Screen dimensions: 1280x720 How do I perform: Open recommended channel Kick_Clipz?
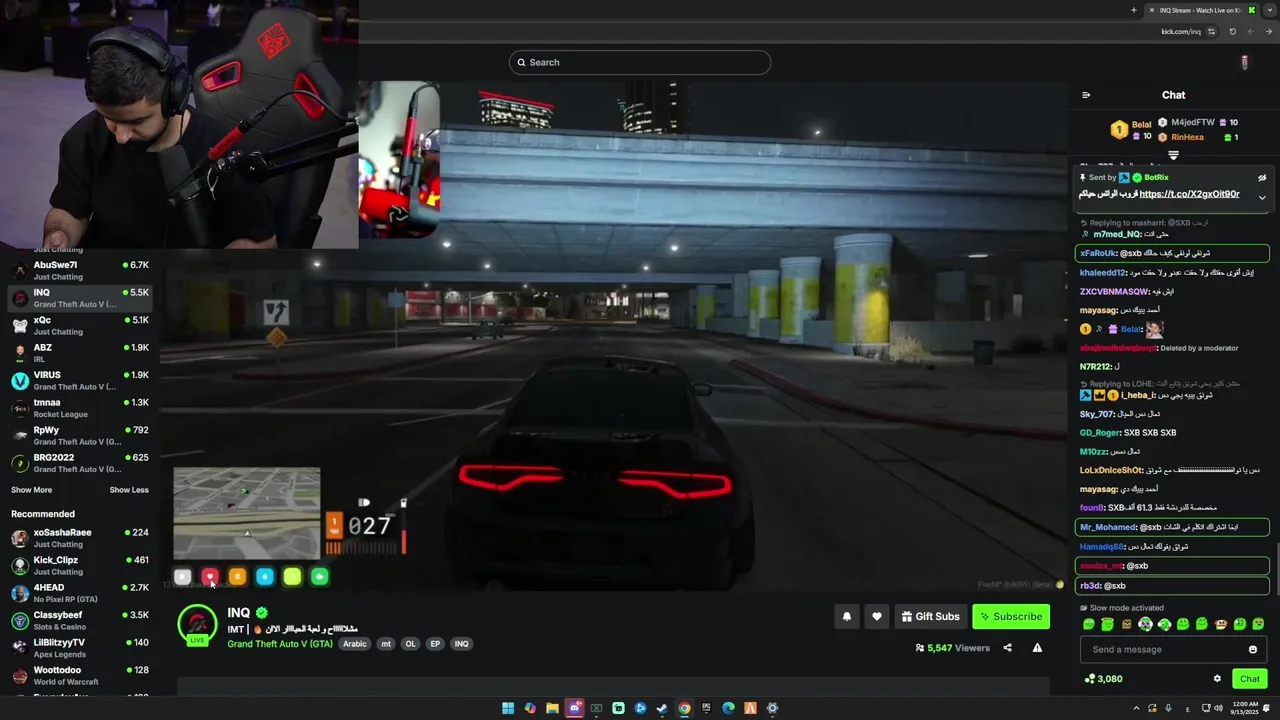pyautogui.click(x=80, y=565)
